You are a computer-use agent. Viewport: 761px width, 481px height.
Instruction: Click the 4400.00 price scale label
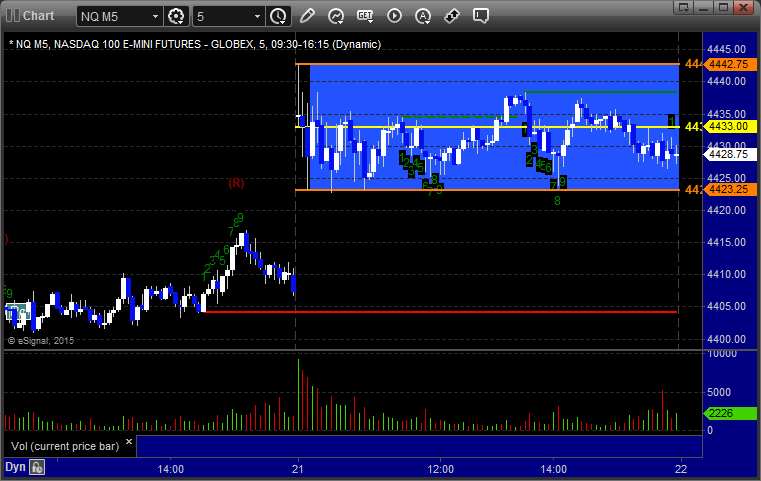727,339
